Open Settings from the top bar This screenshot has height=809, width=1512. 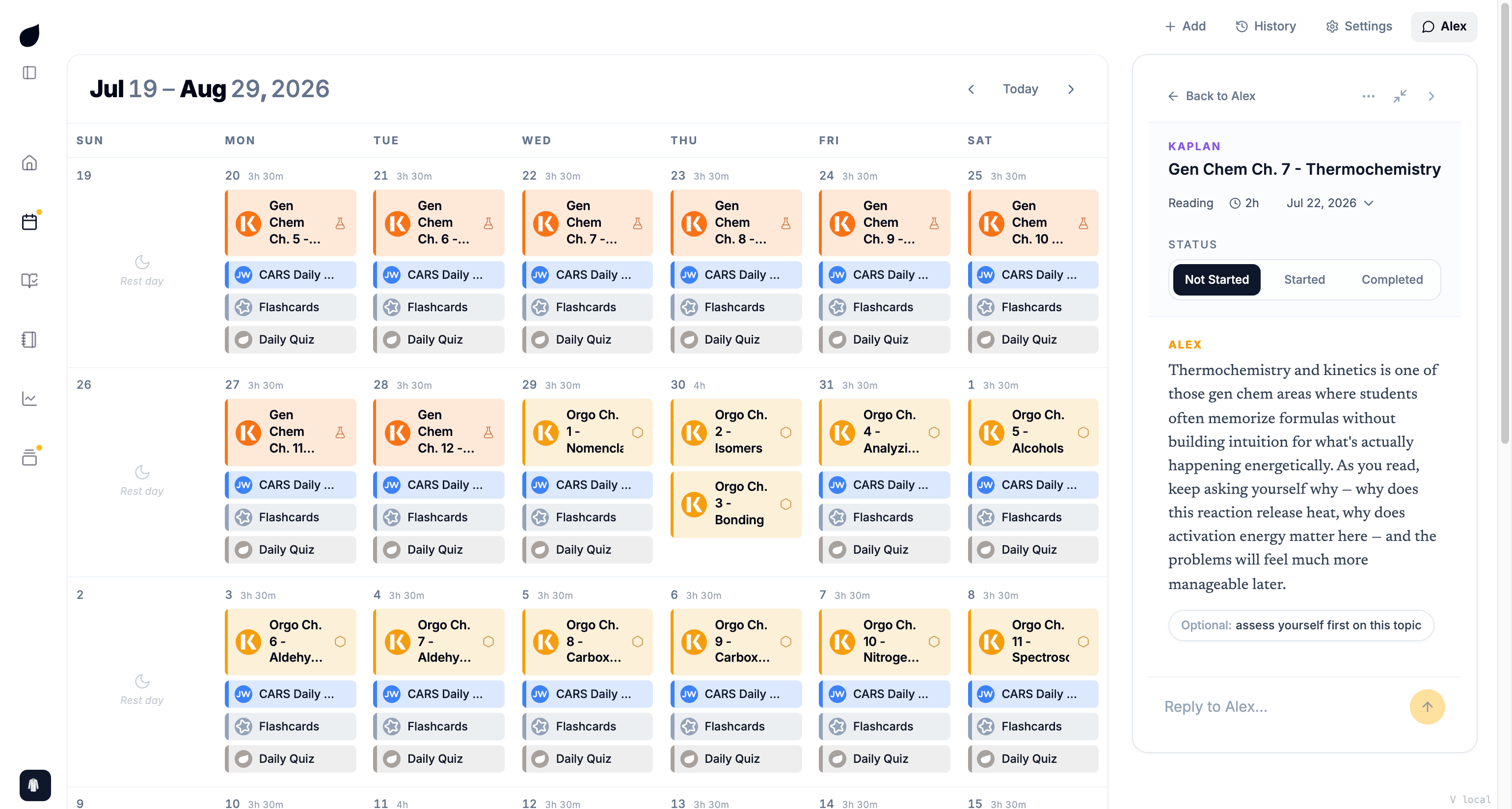(x=1359, y=27)
